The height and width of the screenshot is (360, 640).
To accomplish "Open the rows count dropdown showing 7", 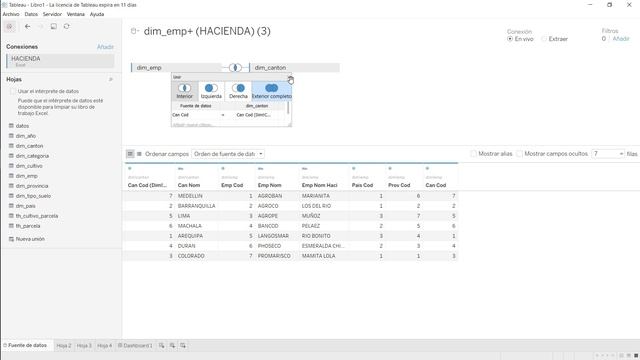I will 608,154.
